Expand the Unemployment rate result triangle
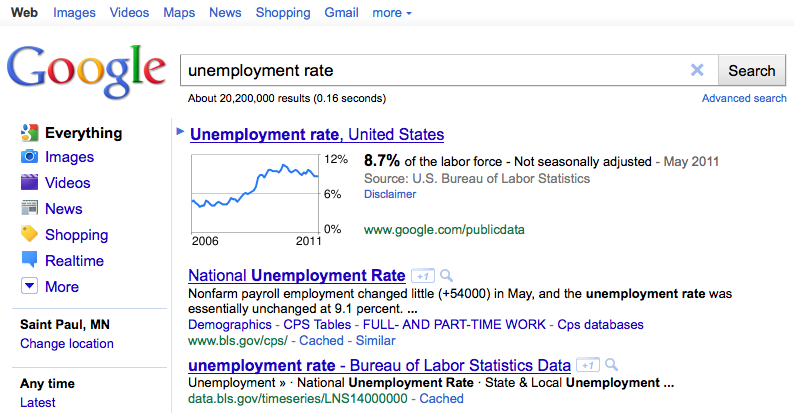 coord(180,132)
